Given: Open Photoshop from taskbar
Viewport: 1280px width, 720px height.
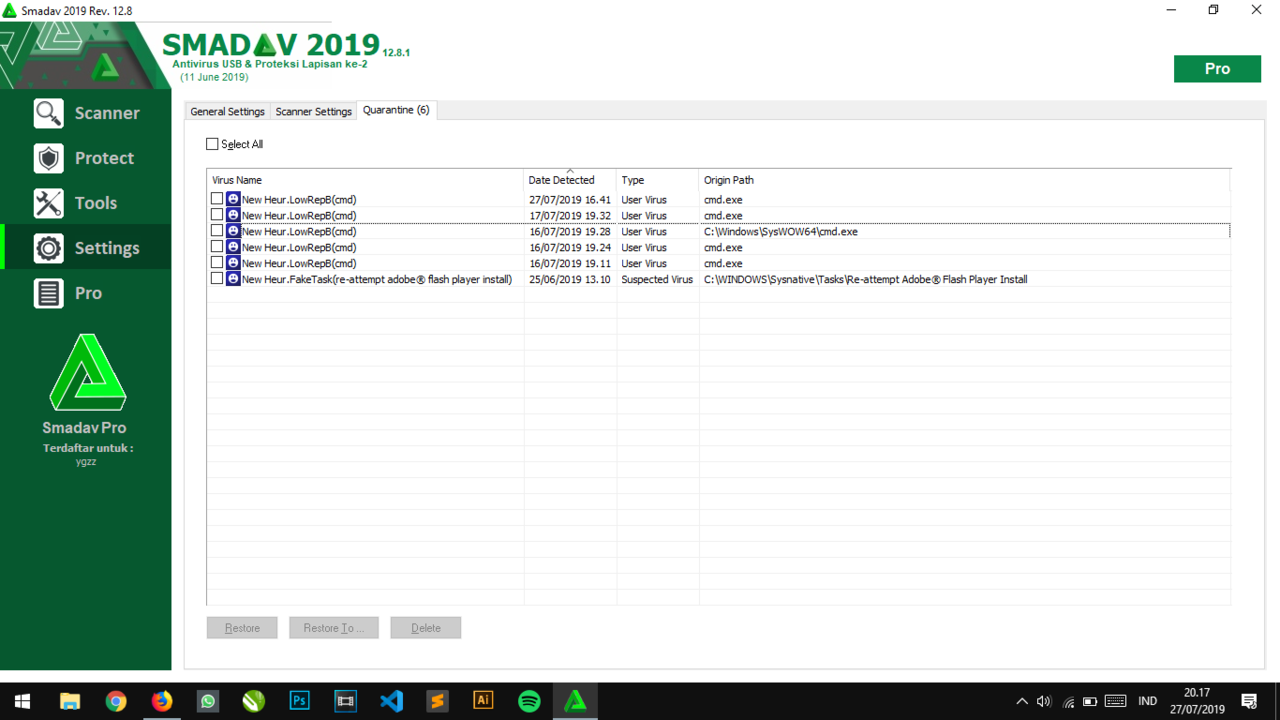Looking at the screenshot, I should 299,701.
